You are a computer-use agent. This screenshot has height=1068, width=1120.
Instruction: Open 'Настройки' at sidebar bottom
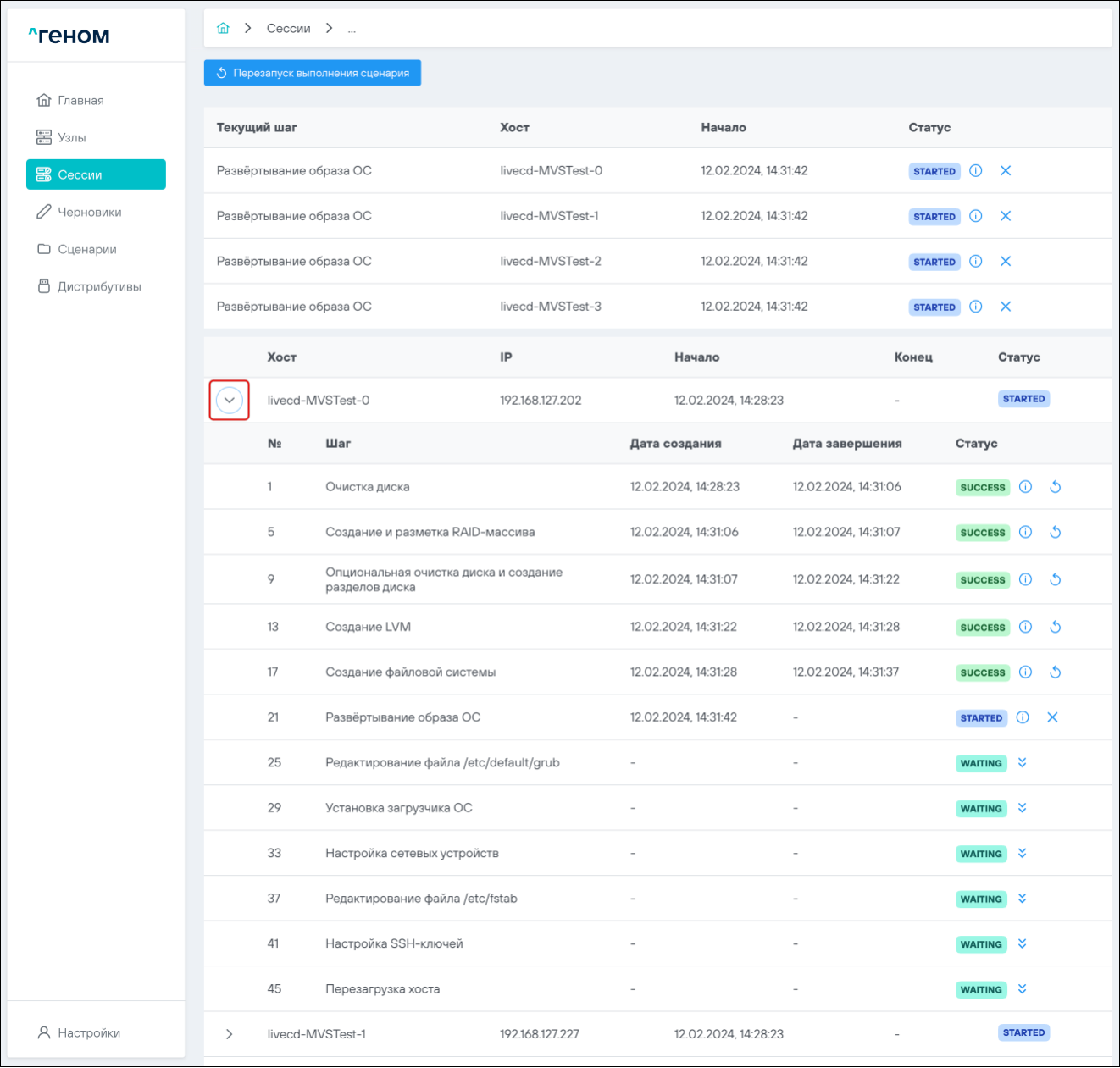tap(88, 1032)
